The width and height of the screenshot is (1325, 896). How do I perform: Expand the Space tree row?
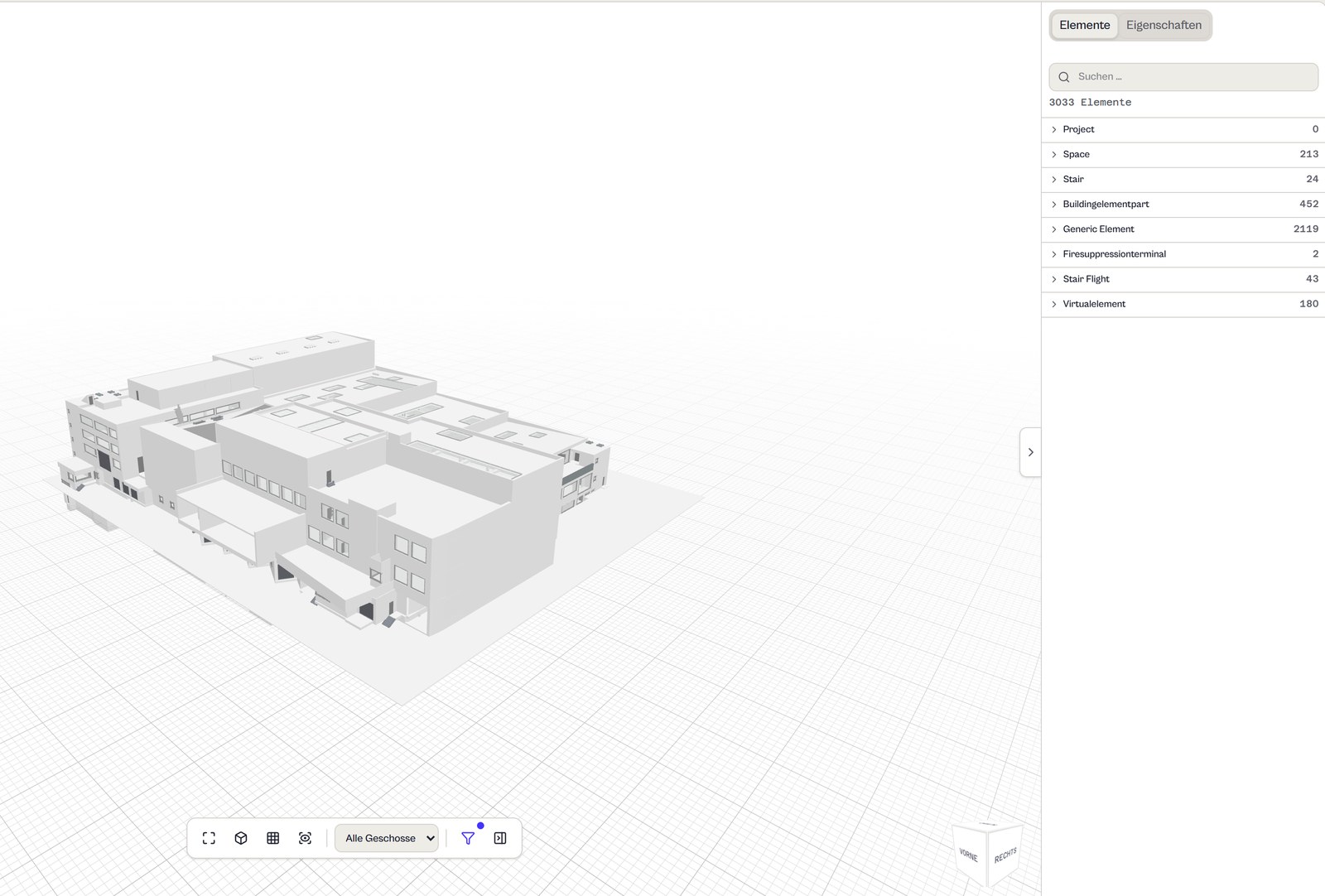[x=1183, y=154]
